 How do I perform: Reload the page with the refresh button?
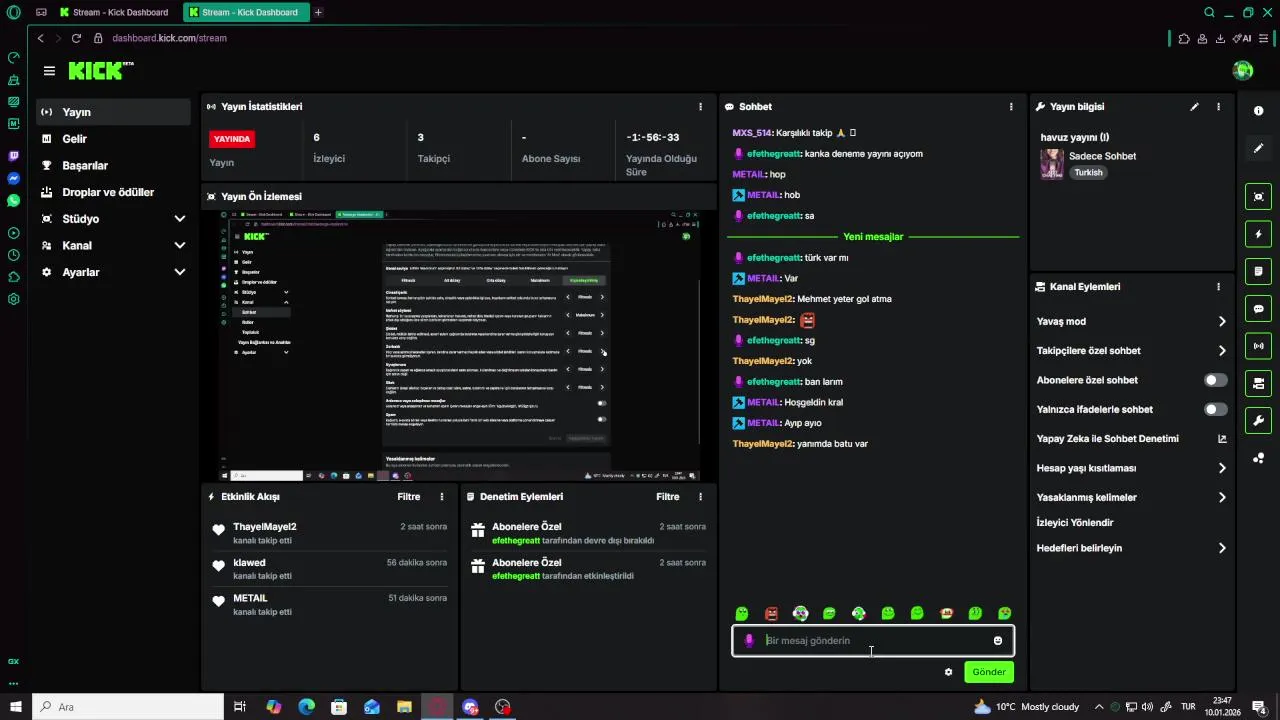pos(76,38)
